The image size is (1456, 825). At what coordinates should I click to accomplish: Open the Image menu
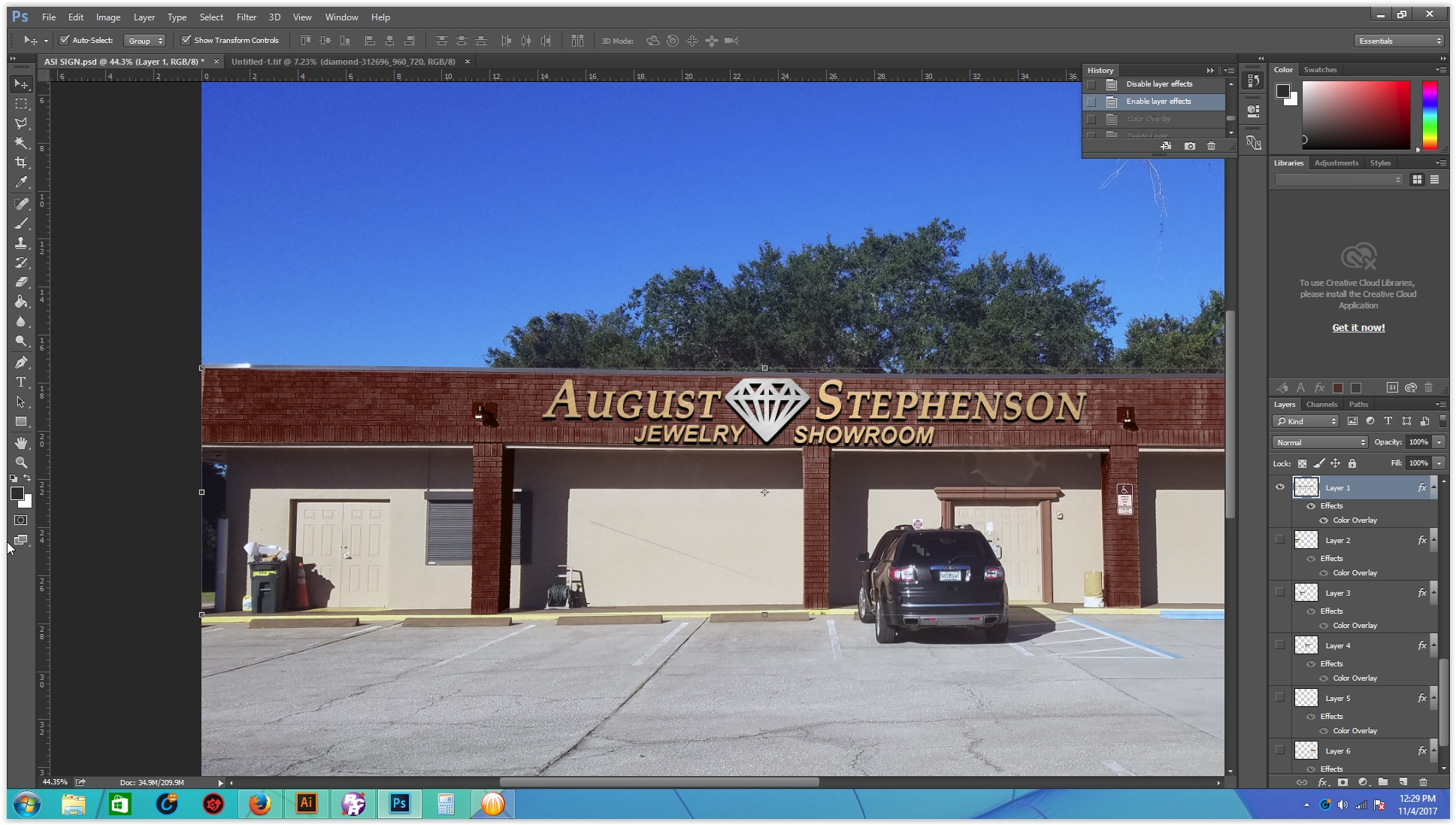[x=108, y=17]
